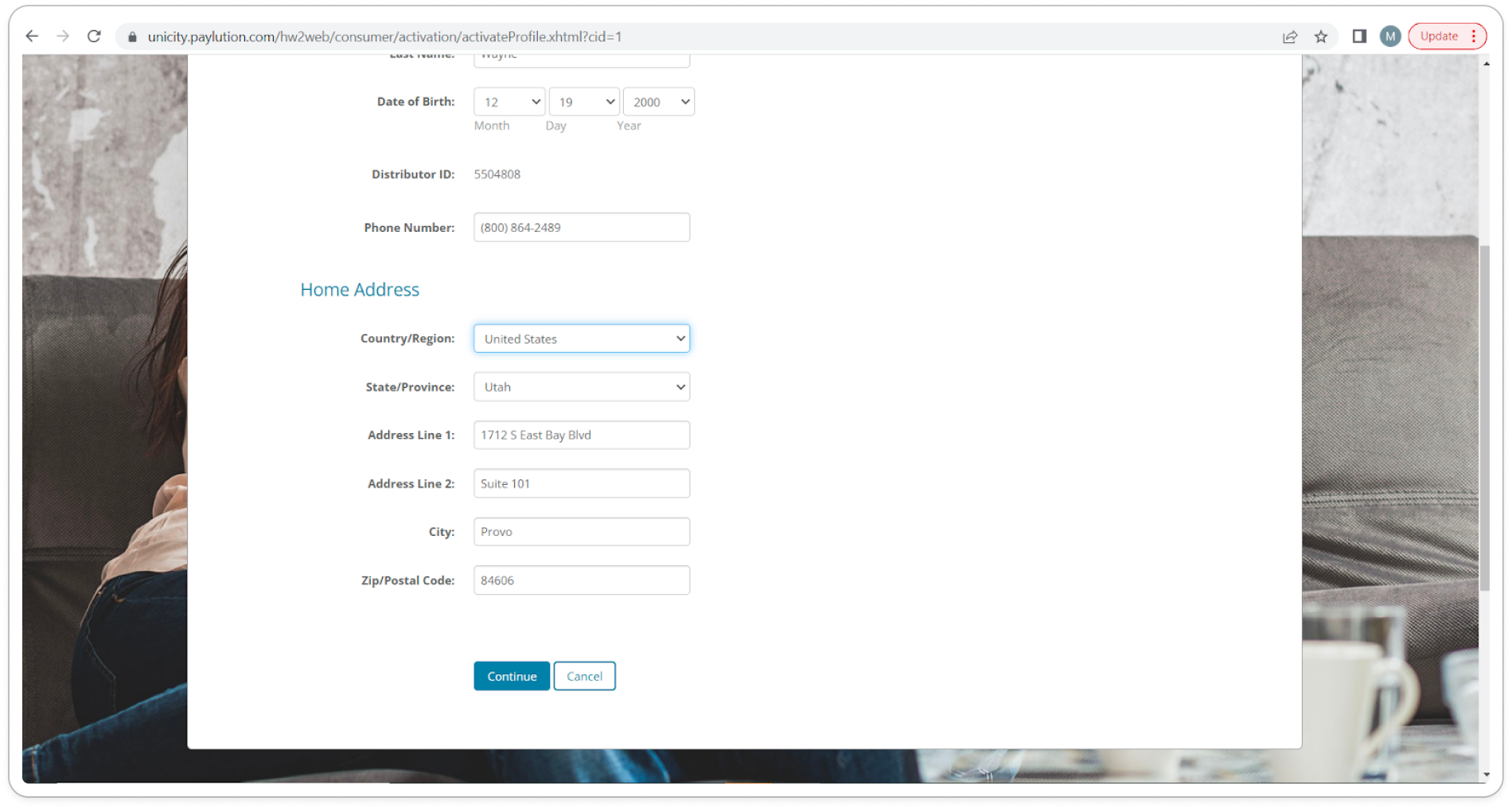Edit the Address Line 2 field
The height and width of the screenshot is (809, 1512).
tap(582, 483)
